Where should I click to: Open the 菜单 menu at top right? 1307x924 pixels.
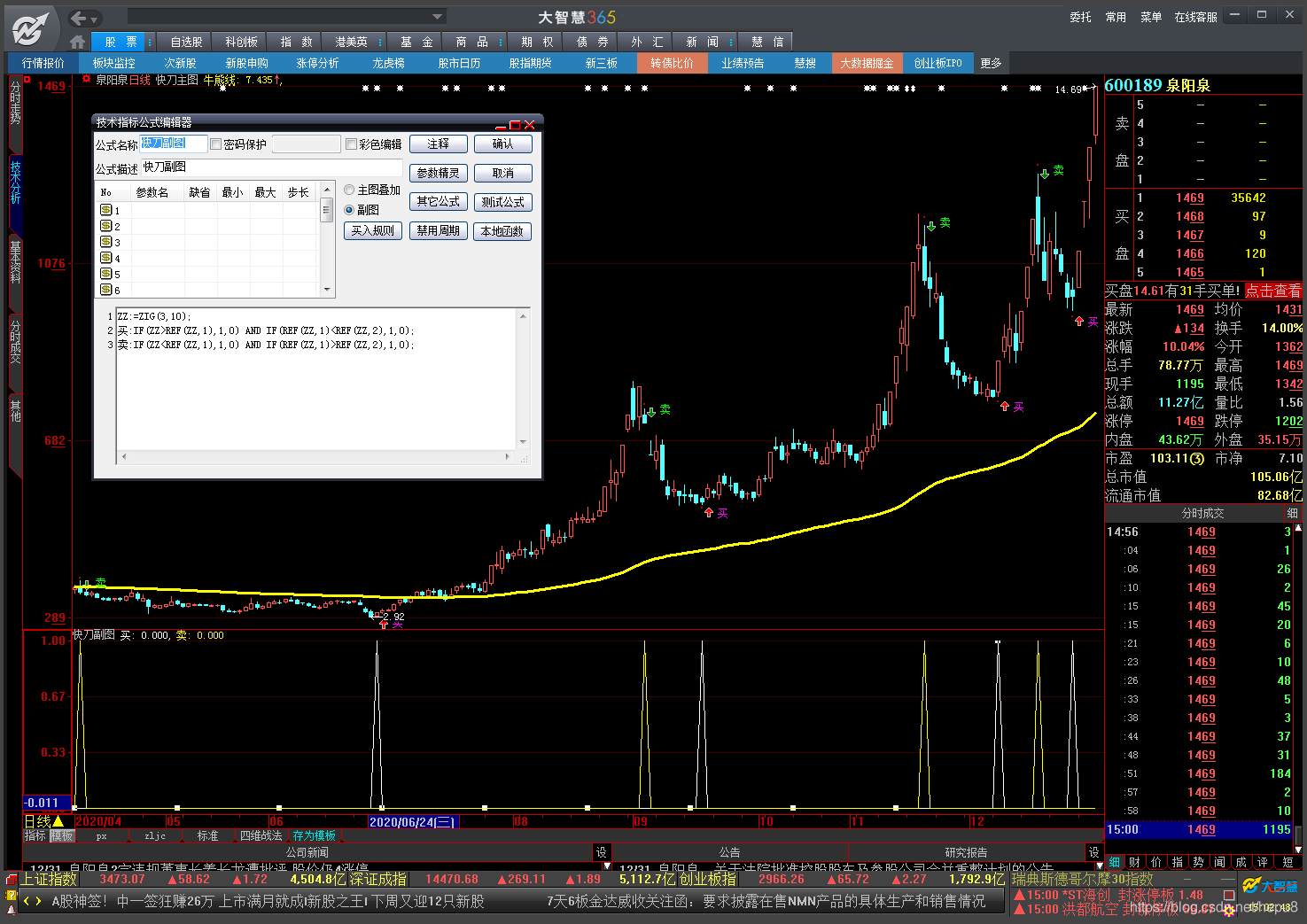point(1150,17)
